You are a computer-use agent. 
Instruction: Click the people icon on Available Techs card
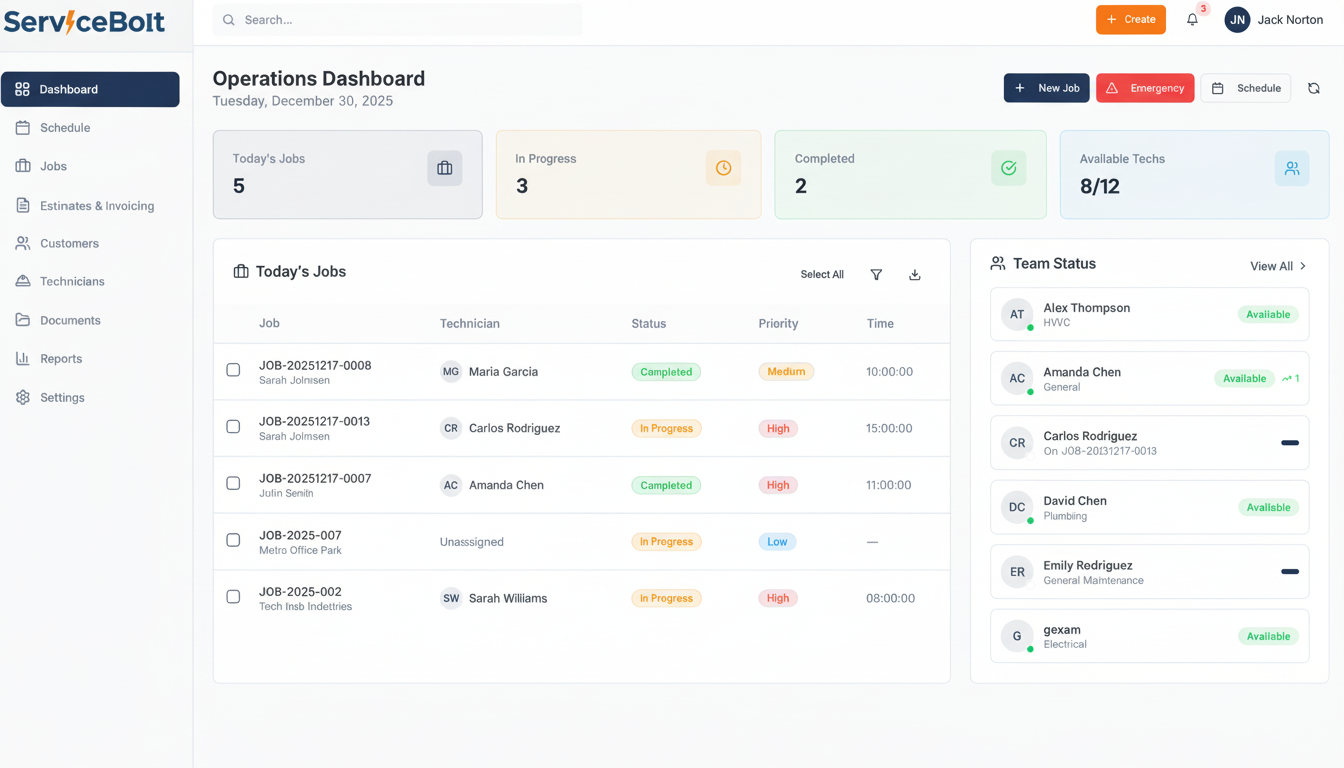click(x=1292, y=169)
